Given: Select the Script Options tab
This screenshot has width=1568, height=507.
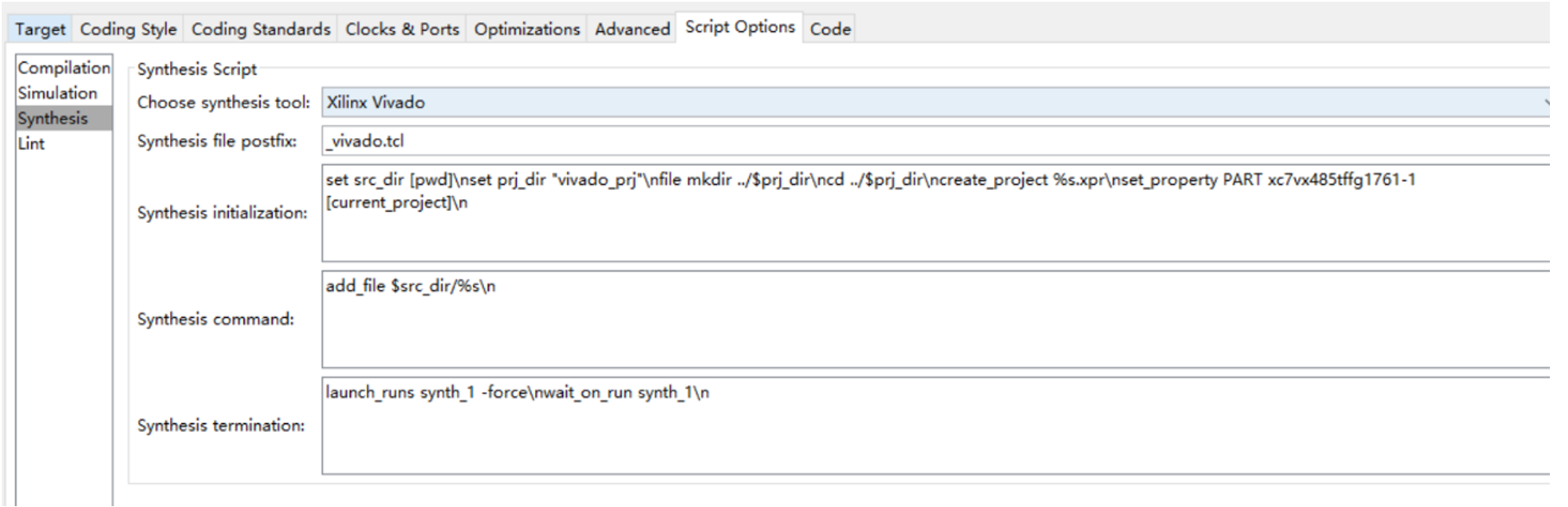Looking at the screenshot, I should coord(740,28).
